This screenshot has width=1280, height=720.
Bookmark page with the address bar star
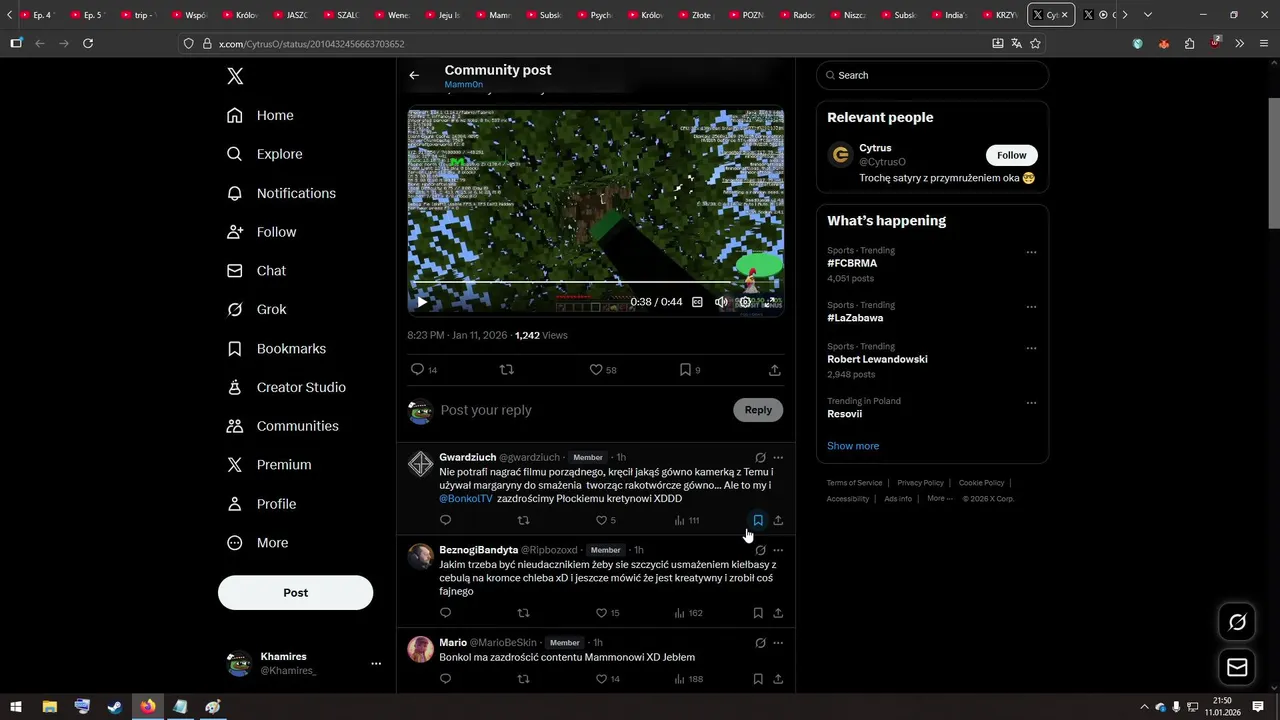coord(1035,44)
